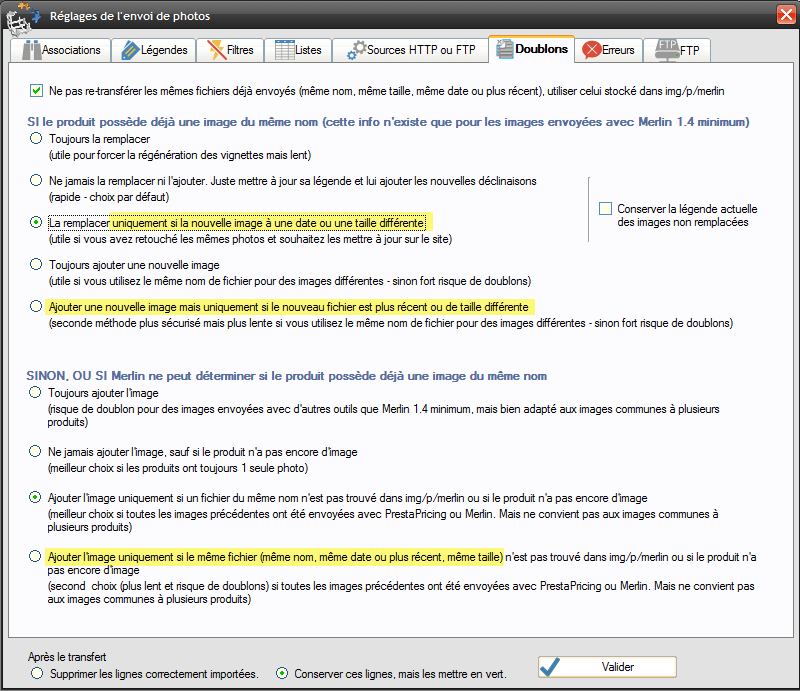The height and width of the screenshot is (691, 800).
Task: Click the filter funnel icon on Filtres tab
Action: click(x=214, y=49)
